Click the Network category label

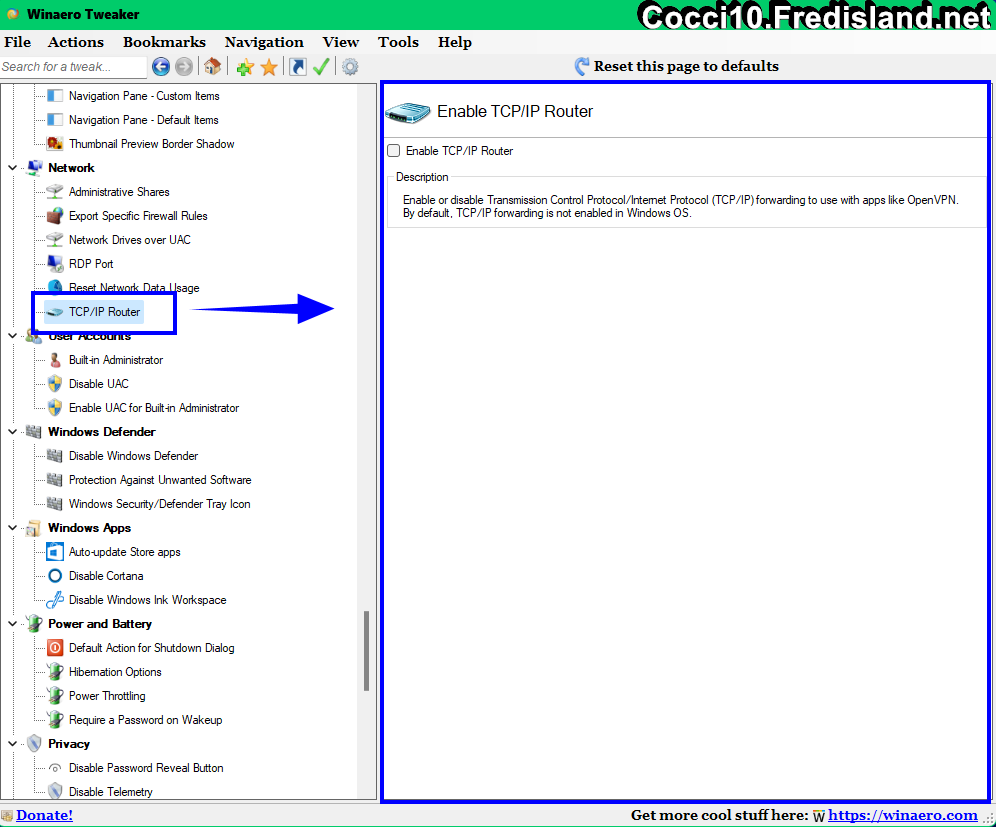(x=71, y=168)
